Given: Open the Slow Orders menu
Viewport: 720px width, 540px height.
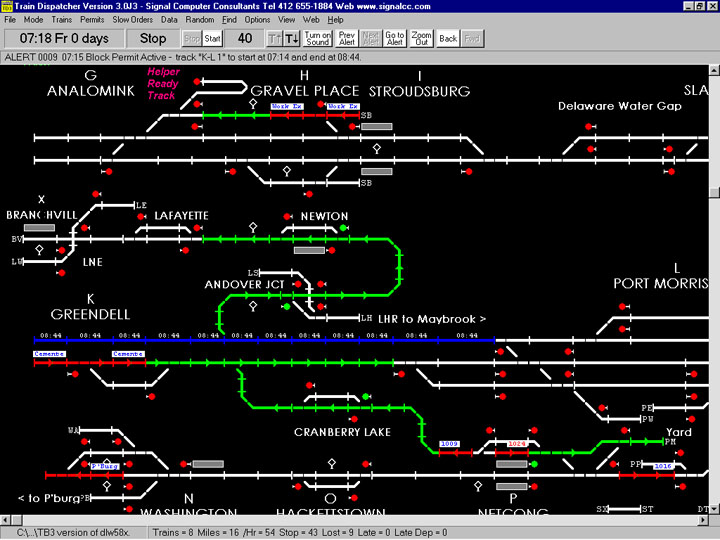Looking at the screenshot, I should point(132,19).
